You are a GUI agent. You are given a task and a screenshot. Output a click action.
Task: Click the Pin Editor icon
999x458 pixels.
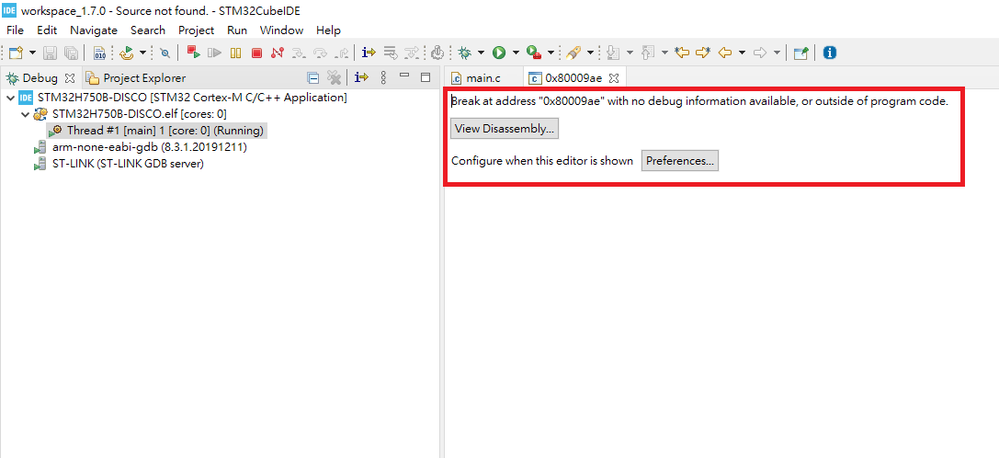click(x=801, y=53)
